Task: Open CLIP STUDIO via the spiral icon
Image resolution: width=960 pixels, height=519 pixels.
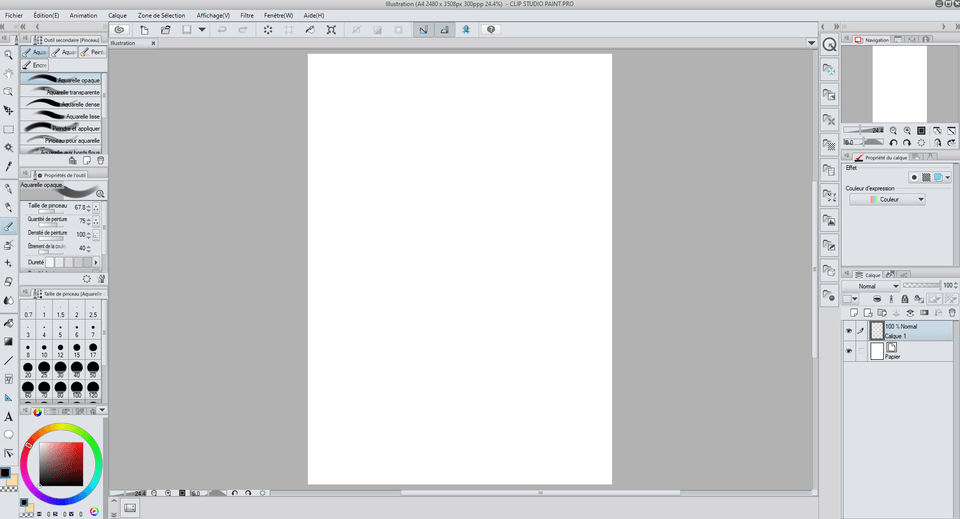Action: pos(119,29)
